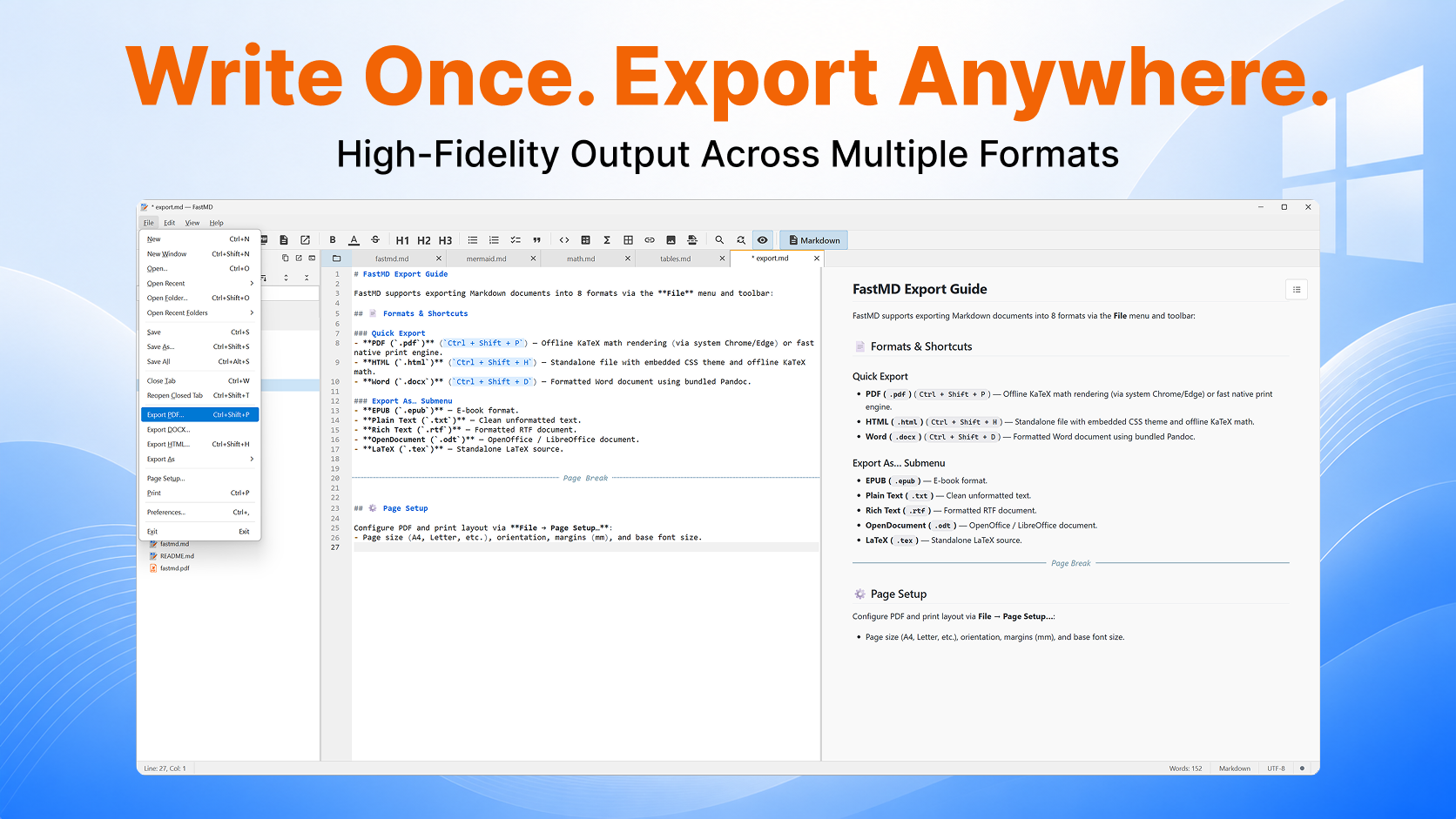Insert a bulleted list
This screenshot has height=819, width=1456.
tap(473, 240)
